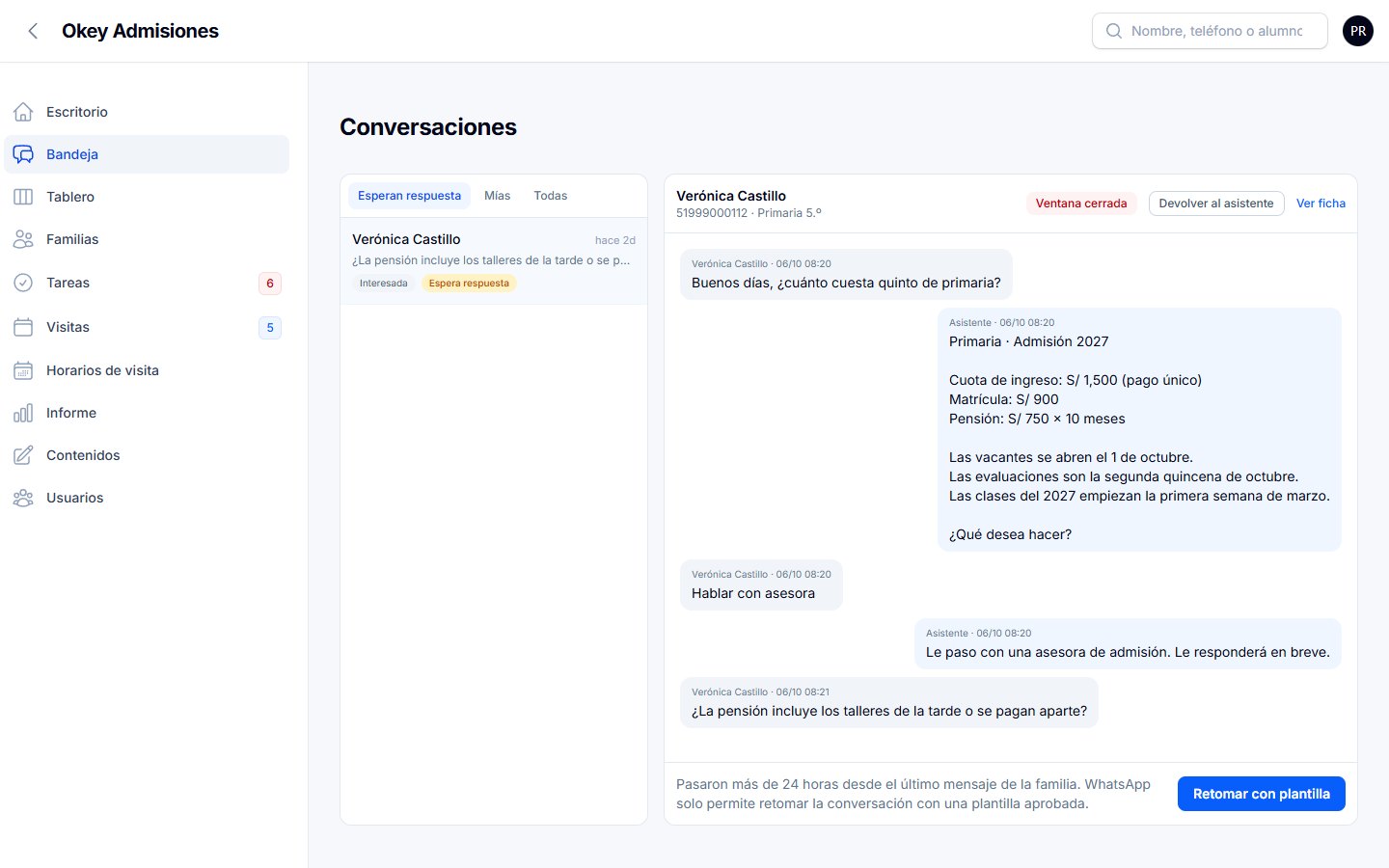The width and height of the screenshot is (1389, 868).
Task: Select Verónica Castillo conversation in the list
Action: coord(494,261)
